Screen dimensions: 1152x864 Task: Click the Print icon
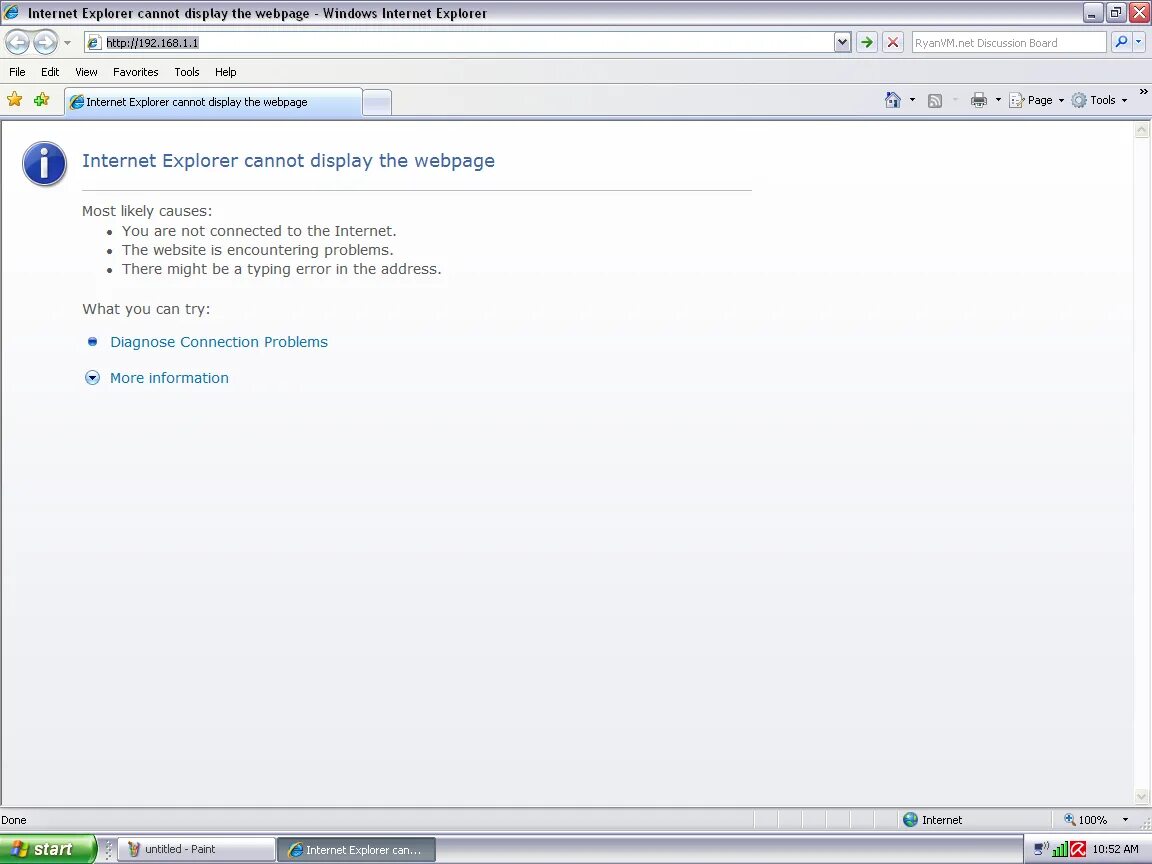(979, 101)
